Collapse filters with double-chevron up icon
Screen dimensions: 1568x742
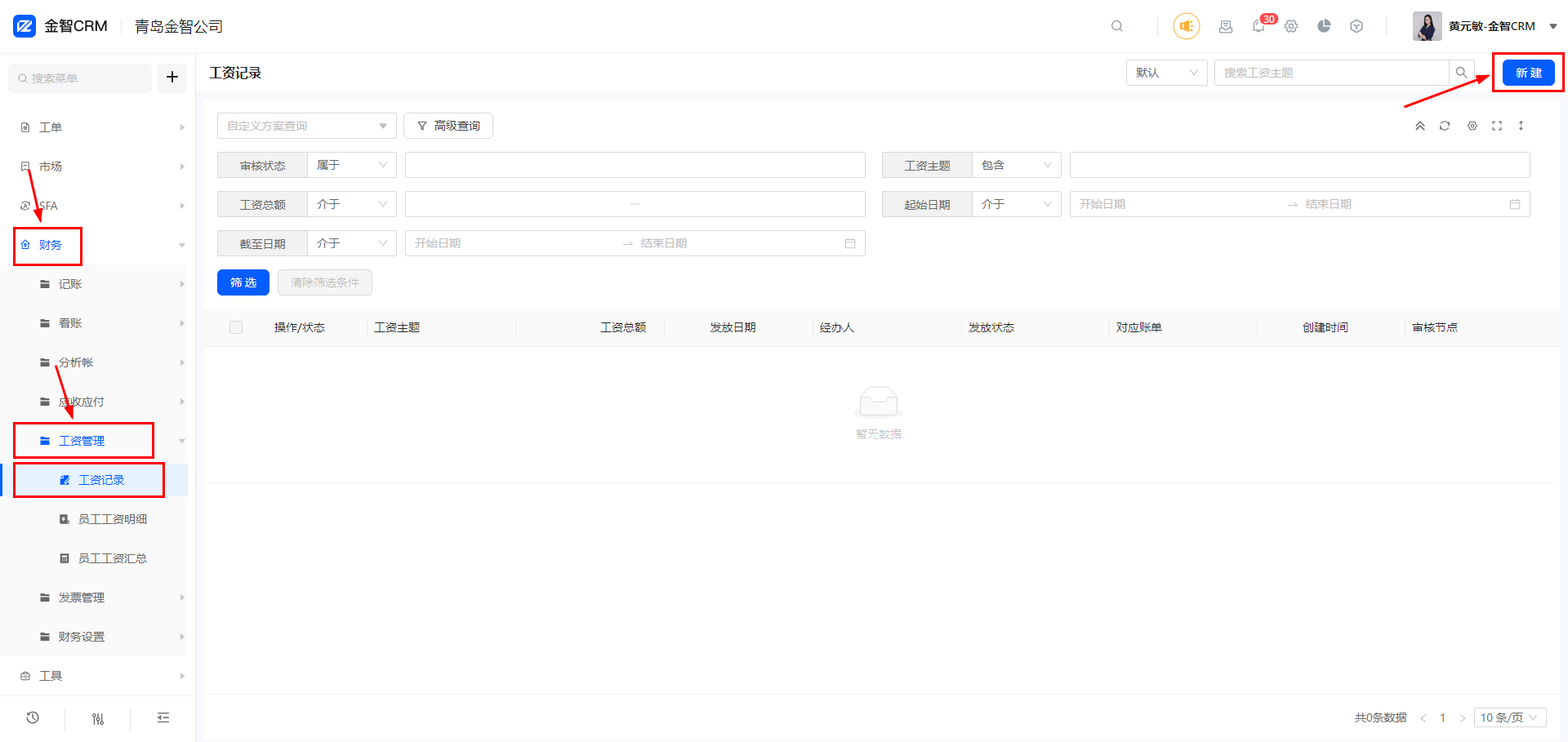pos(1420,126)
